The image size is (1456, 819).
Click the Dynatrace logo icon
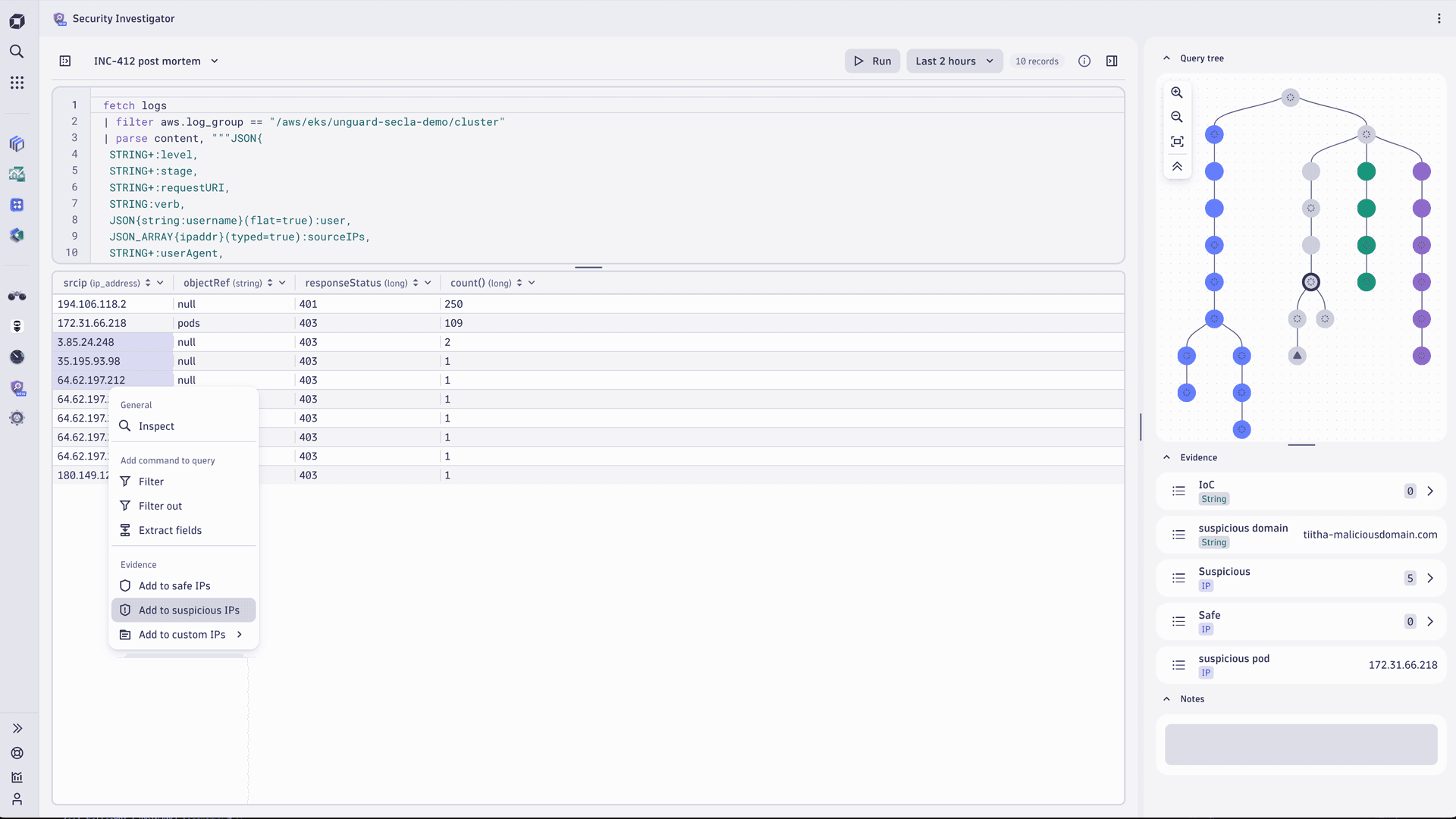(x=17, y=21)
